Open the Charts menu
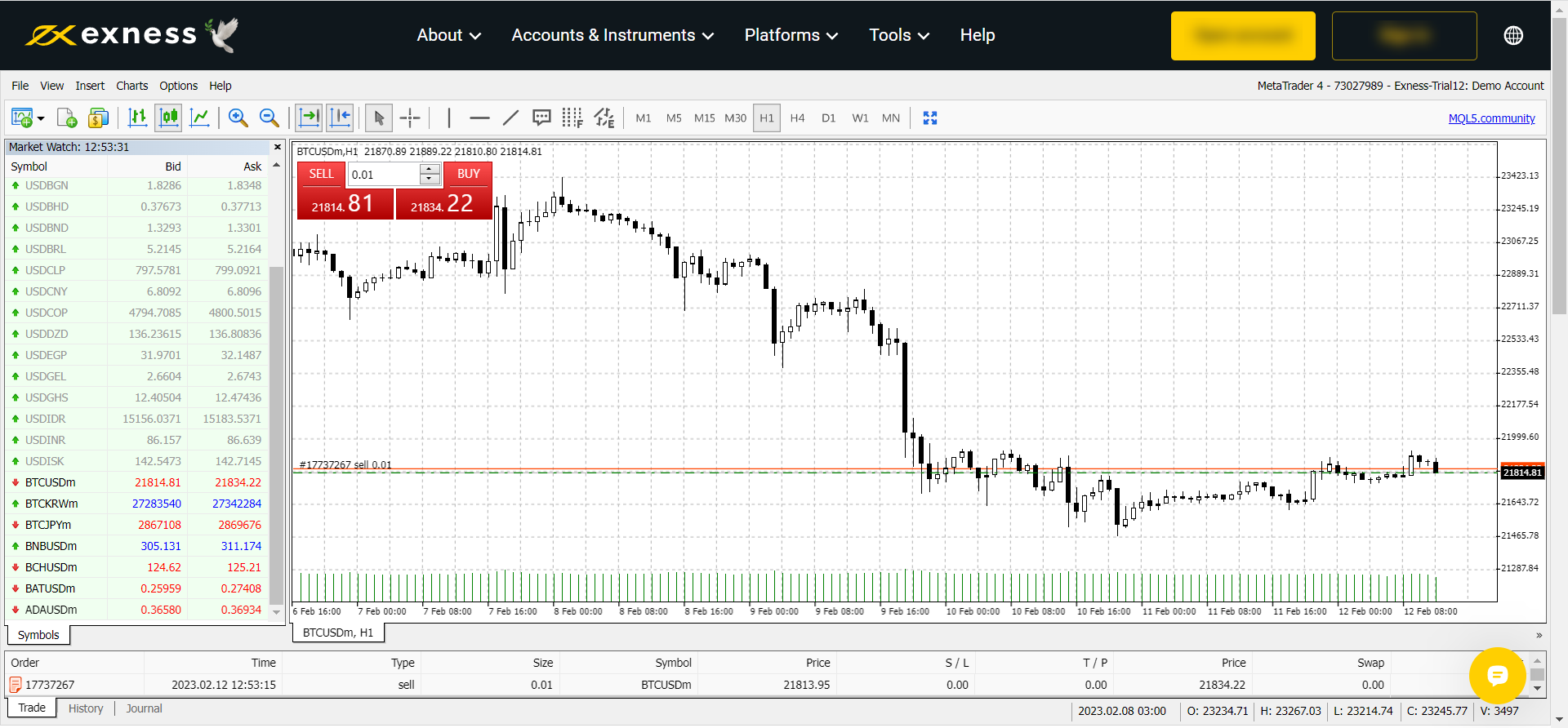The width and height of the screenshot is (1568, 728). 132,86
